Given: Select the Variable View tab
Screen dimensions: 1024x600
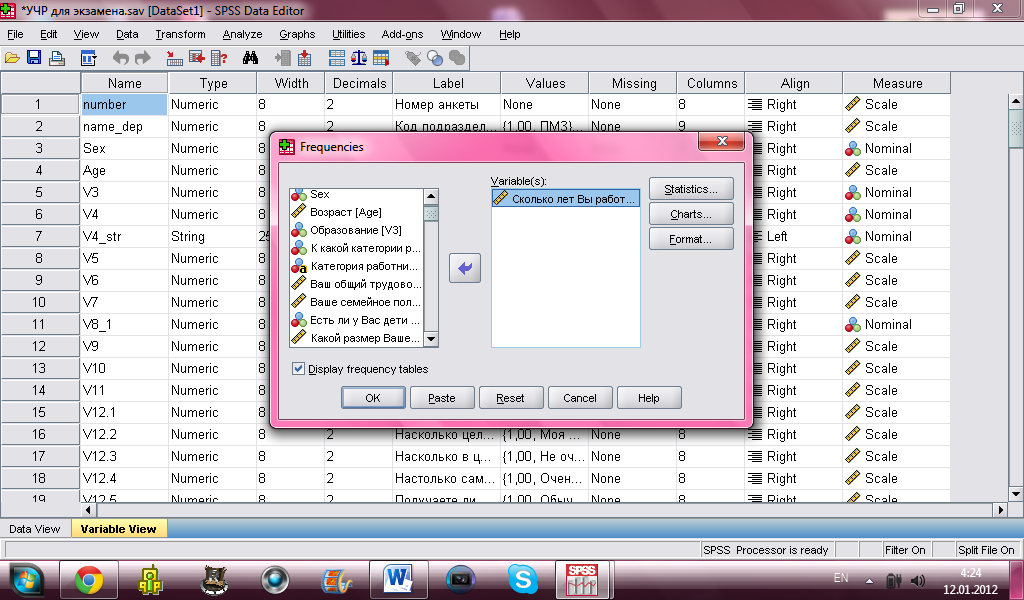Looking at the screenshot, I should click(118, 529).
